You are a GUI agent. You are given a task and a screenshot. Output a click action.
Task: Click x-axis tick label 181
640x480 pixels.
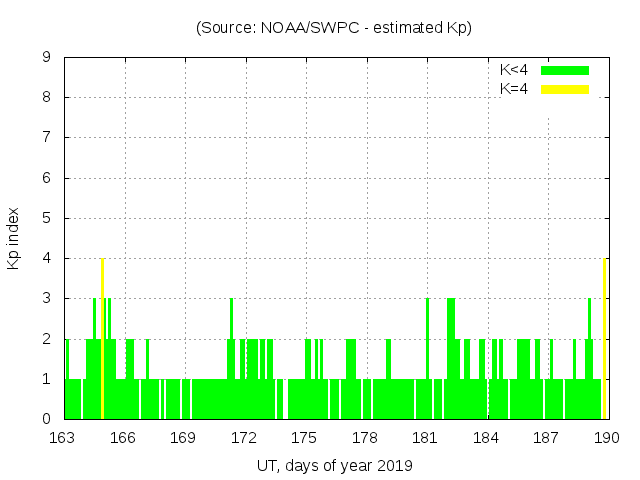(425, 437)
